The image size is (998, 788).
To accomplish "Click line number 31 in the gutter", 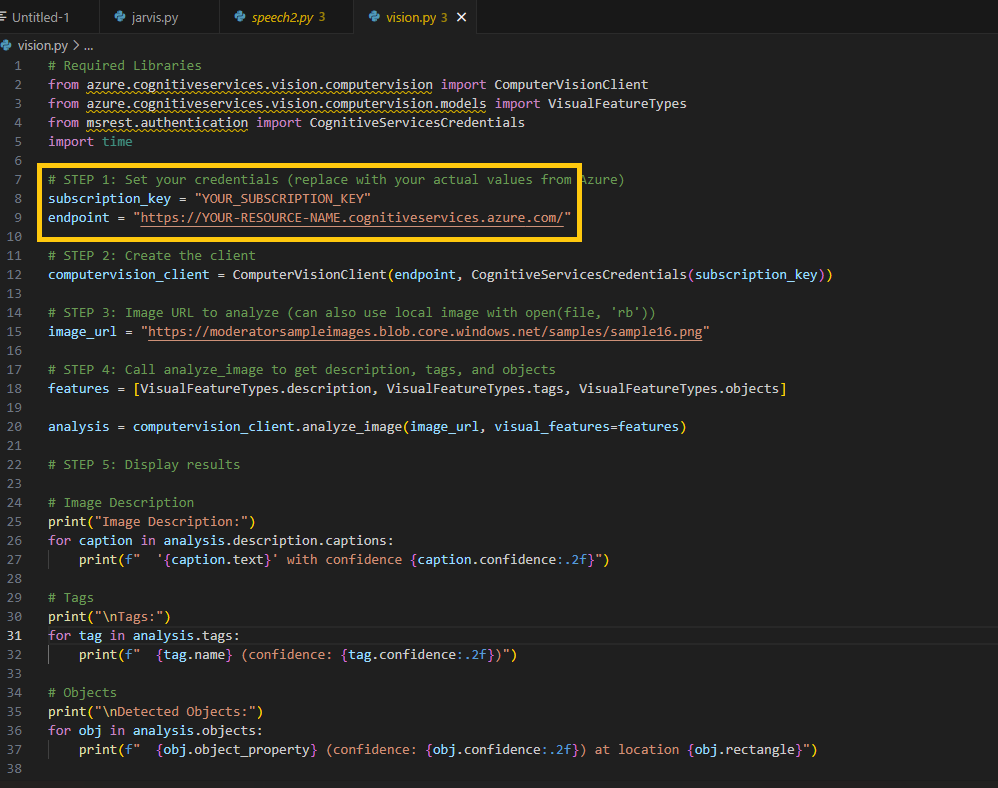I will [x=15, y=636].
